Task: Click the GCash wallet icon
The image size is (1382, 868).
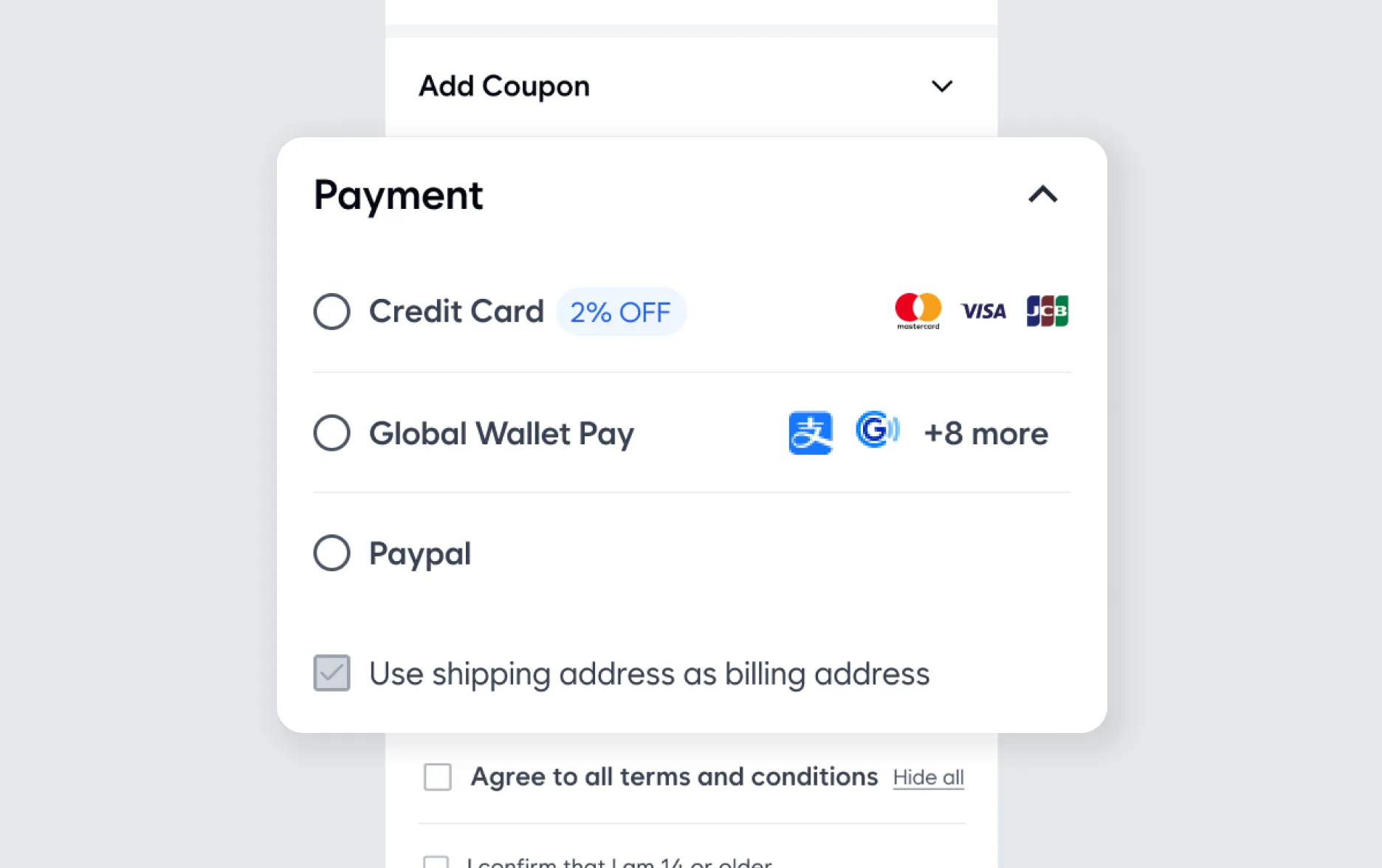Action: point(877,432)
